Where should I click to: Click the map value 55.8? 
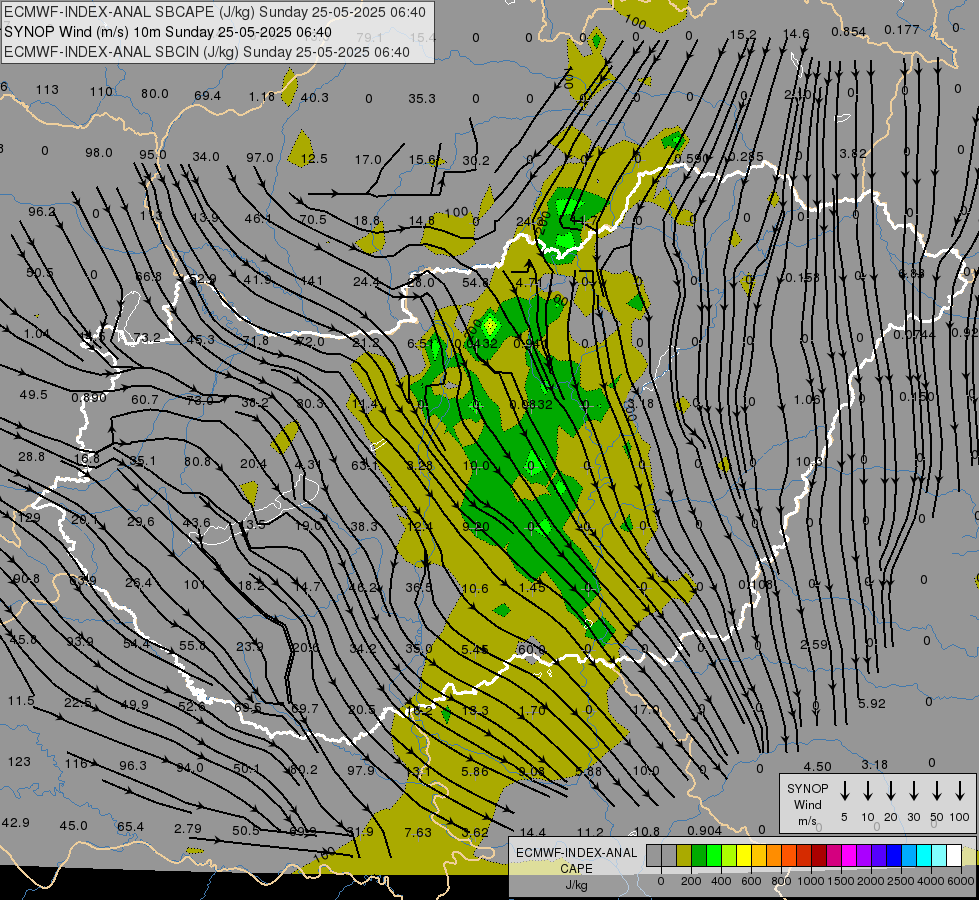click(192, 645)
